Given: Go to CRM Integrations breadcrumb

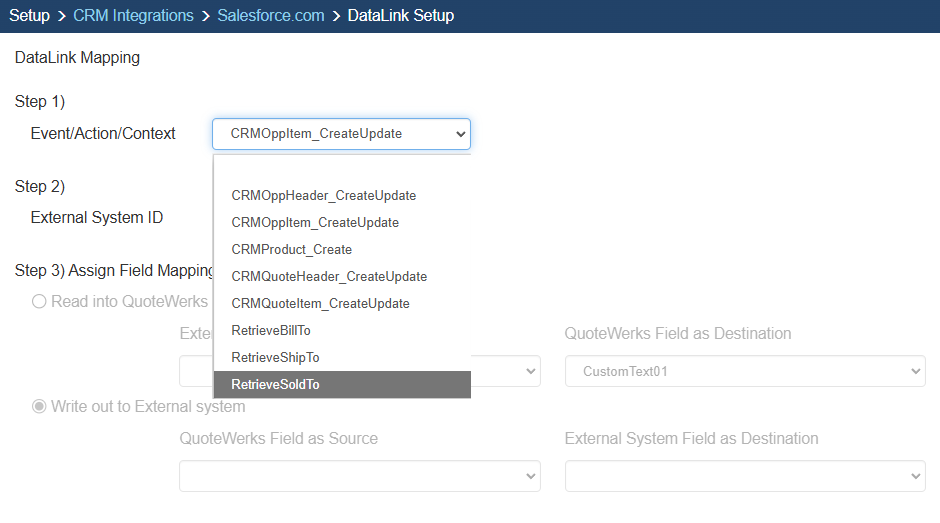Looking at the screenshot, I should 133,16.
